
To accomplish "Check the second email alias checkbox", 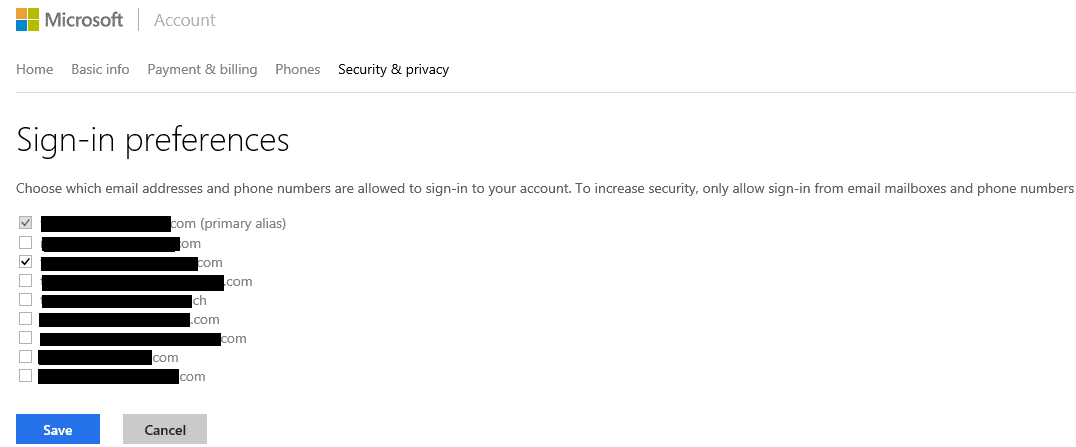I will [25, 242].
